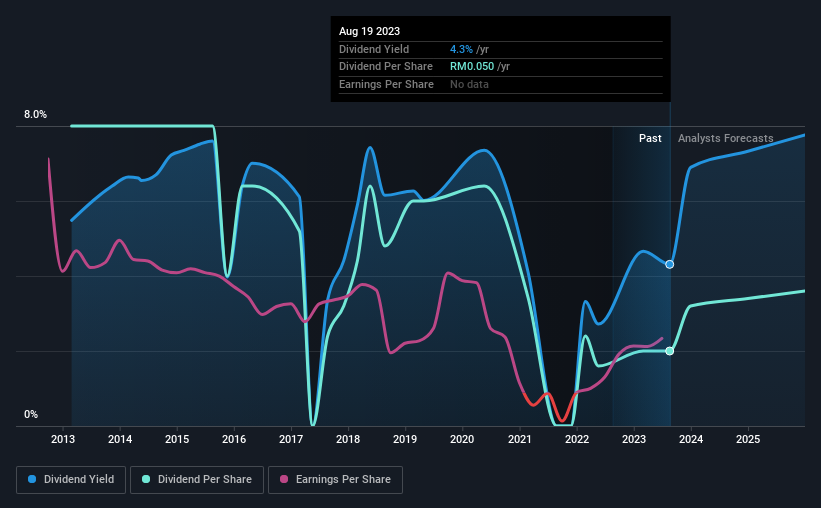Click the 8.0% y-axis label
Image resolution: width=821 pixels, height=508 pixels.
point(35,114)
